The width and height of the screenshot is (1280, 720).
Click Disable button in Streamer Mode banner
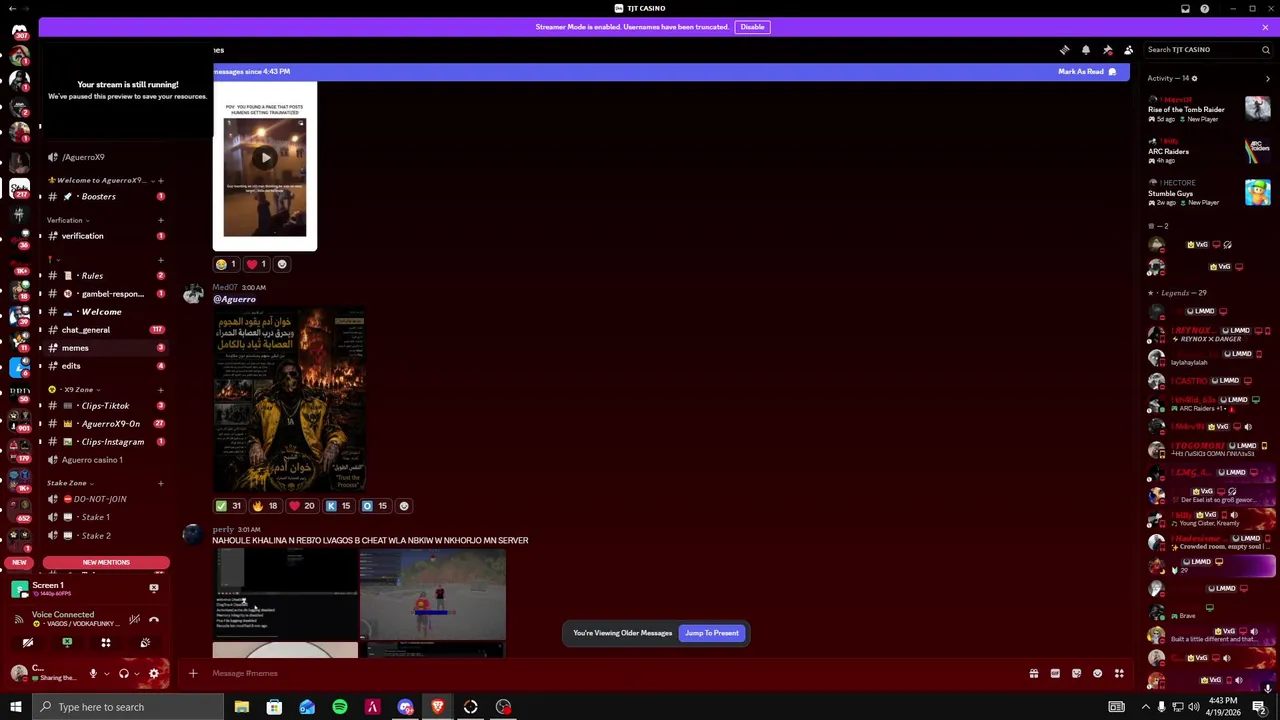[x=752, y=27]
